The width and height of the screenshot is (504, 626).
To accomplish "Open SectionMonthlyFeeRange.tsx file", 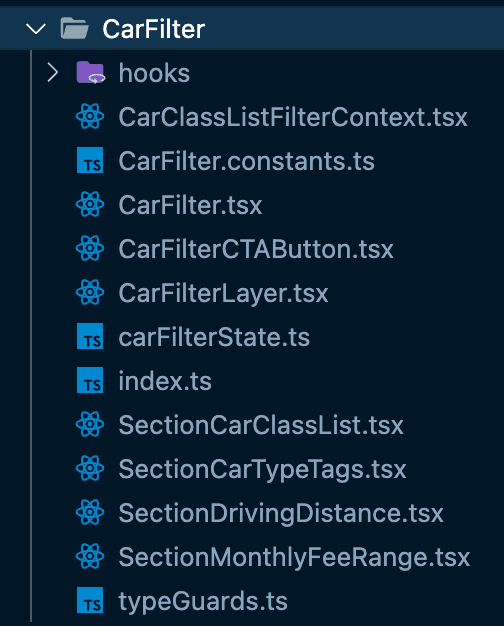I will click(x=294, y=557).
